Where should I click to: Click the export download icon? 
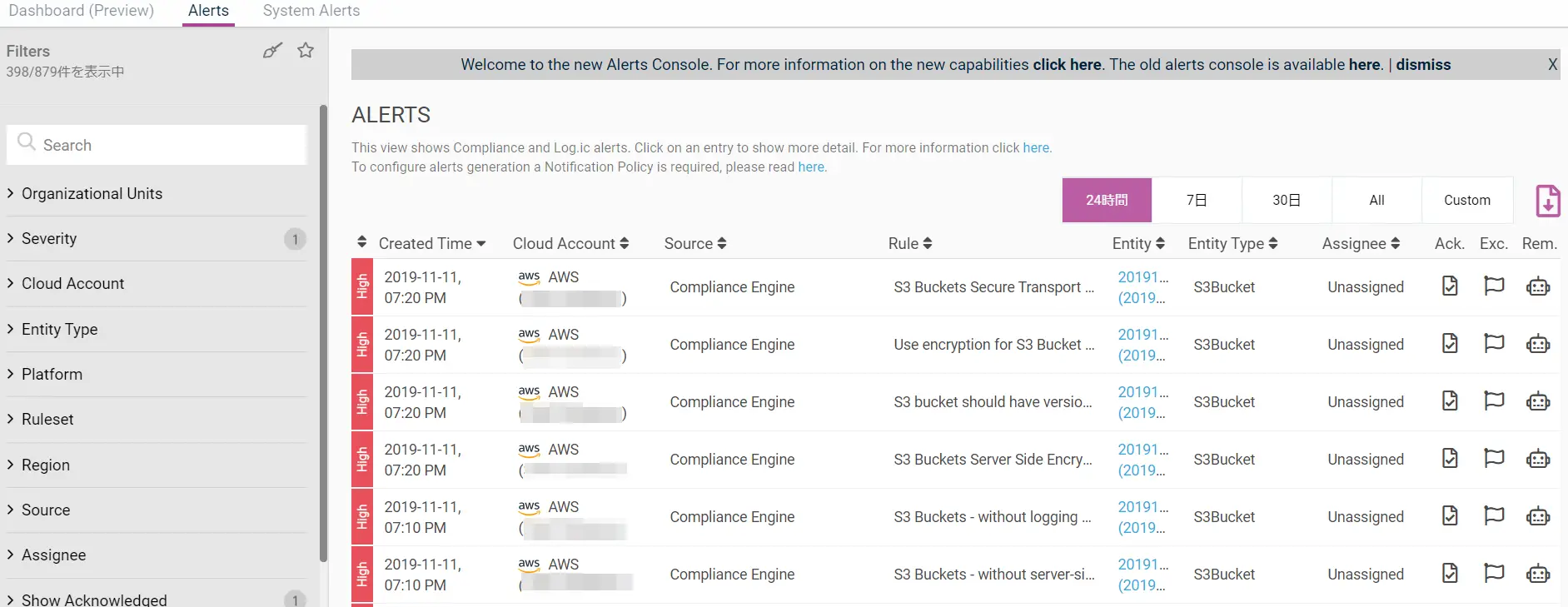tap(1547, 201)
